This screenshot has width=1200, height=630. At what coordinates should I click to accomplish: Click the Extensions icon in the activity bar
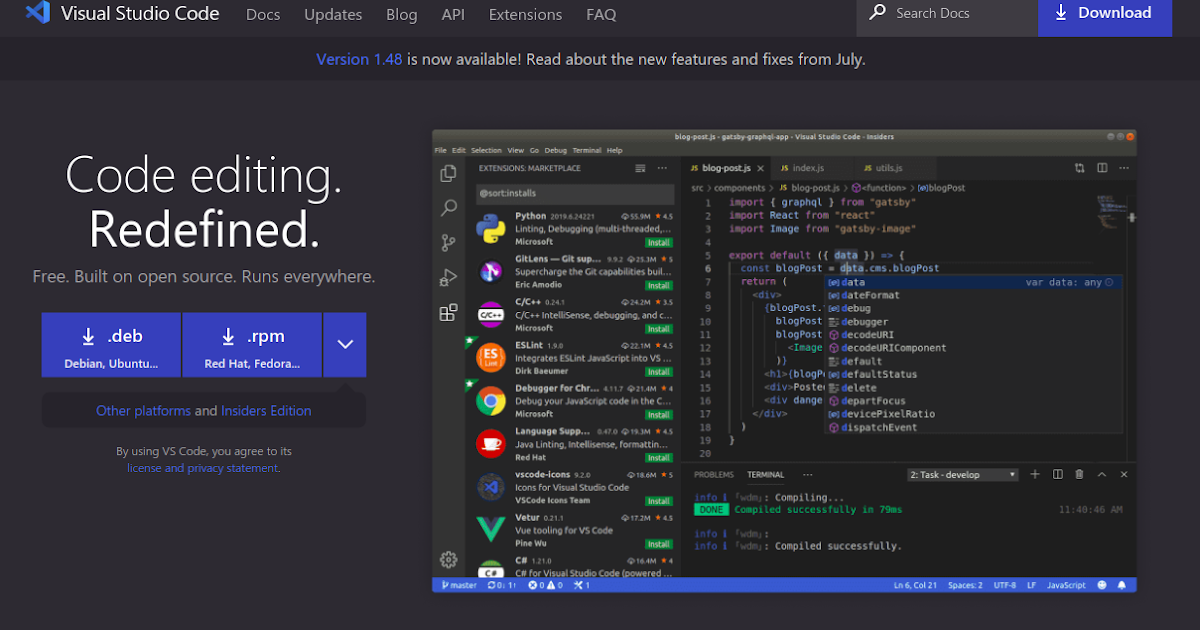[449, 312]
